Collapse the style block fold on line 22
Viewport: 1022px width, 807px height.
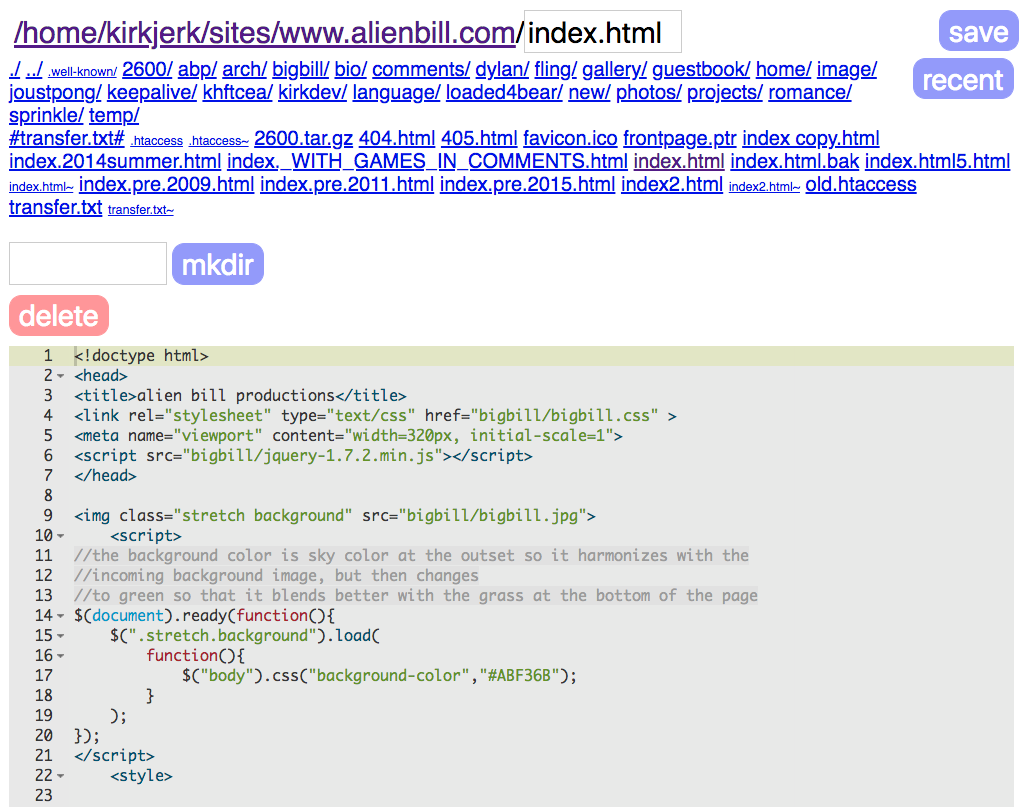(58, 775)
